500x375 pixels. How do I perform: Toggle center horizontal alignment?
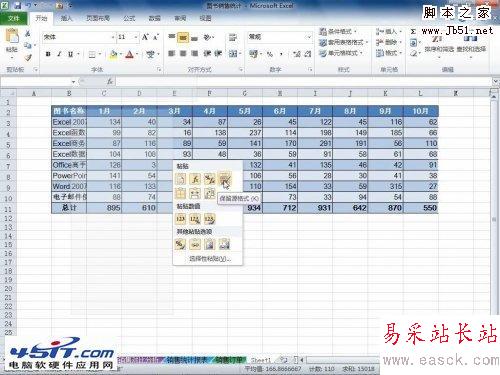[183, 53]
